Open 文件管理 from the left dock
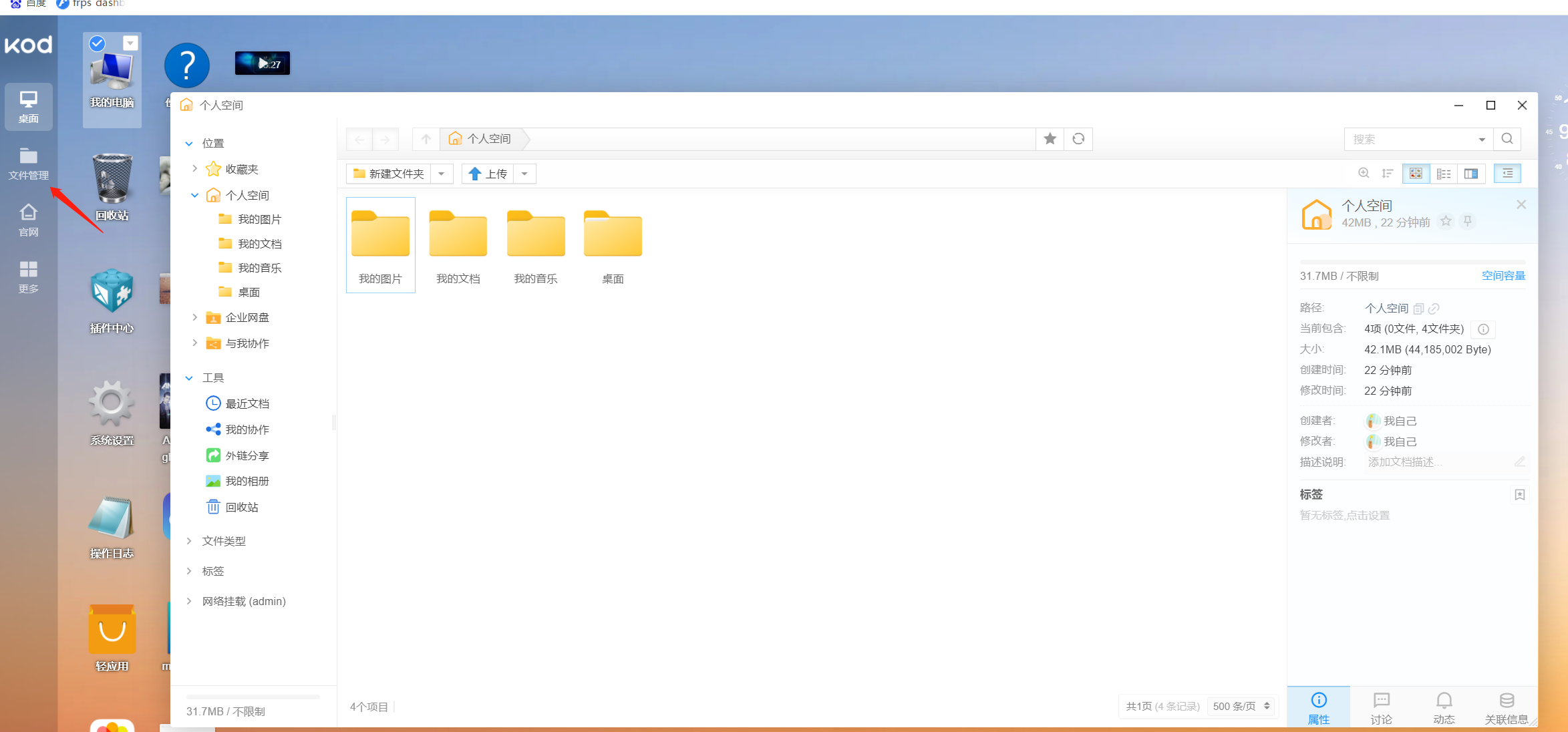The height and width of the screenshot is (732, 1568). pyautogui.click(x=28, y=164)
